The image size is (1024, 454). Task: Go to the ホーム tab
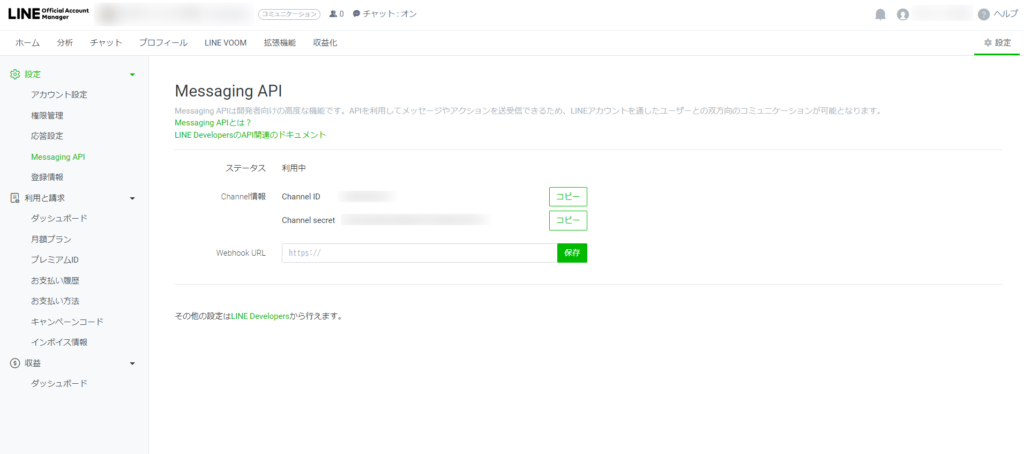[x=27, y=43]
